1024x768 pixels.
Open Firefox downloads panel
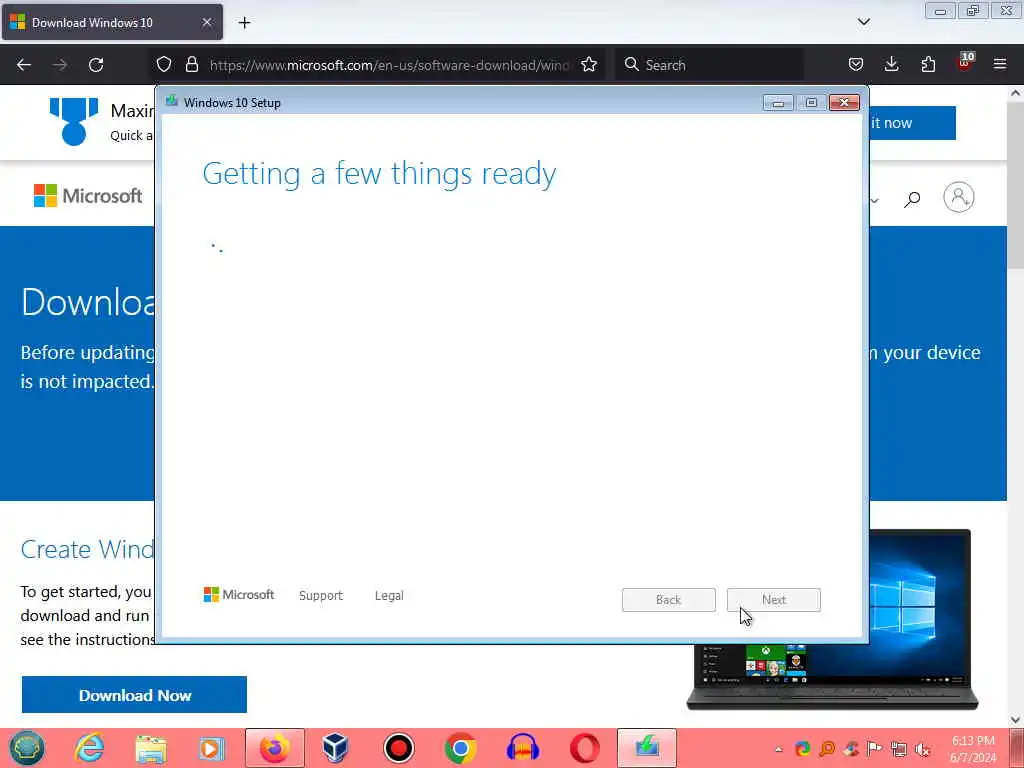(891, 64)
